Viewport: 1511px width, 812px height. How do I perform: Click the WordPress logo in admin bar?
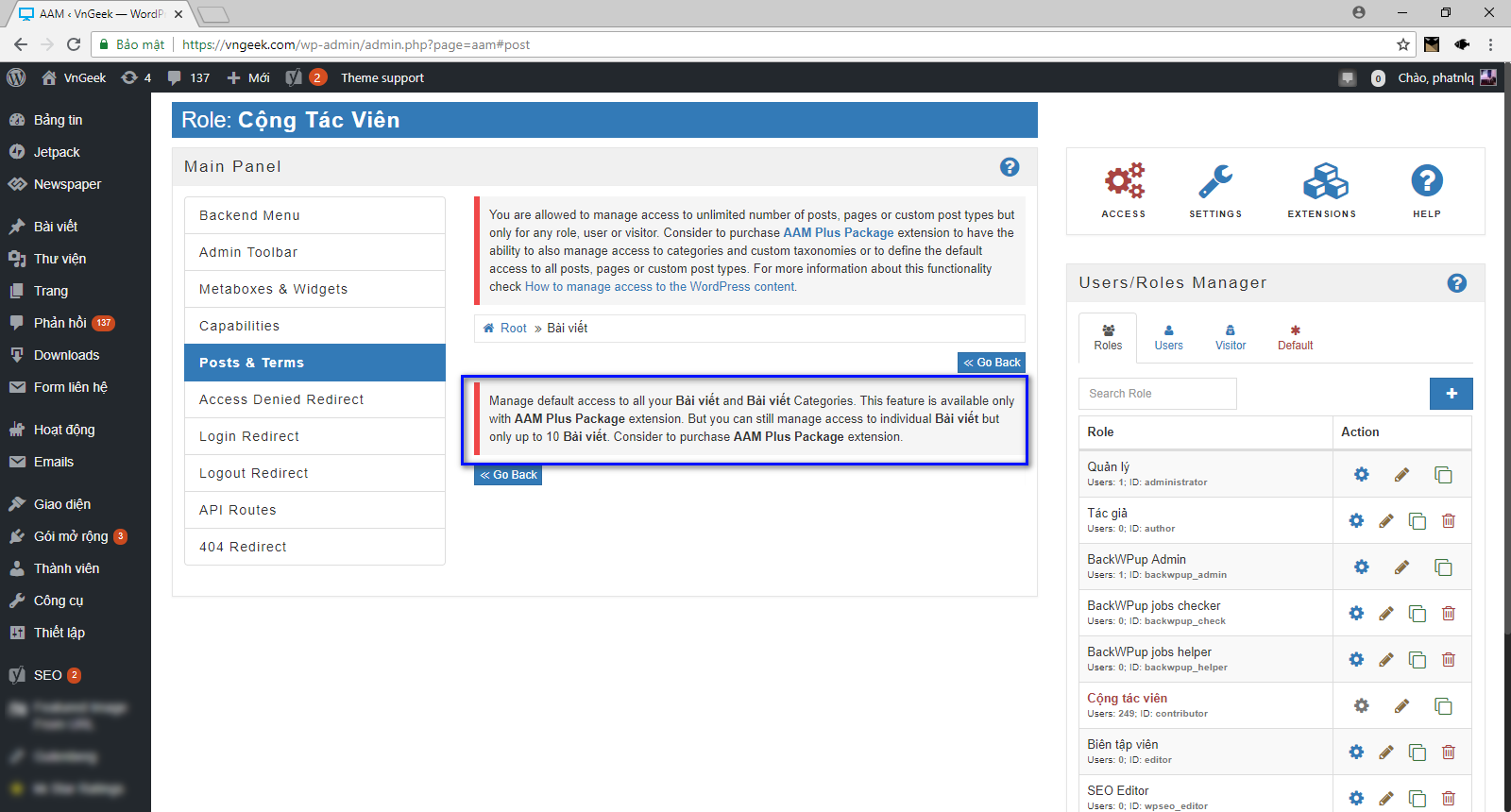tap(16, 77)
